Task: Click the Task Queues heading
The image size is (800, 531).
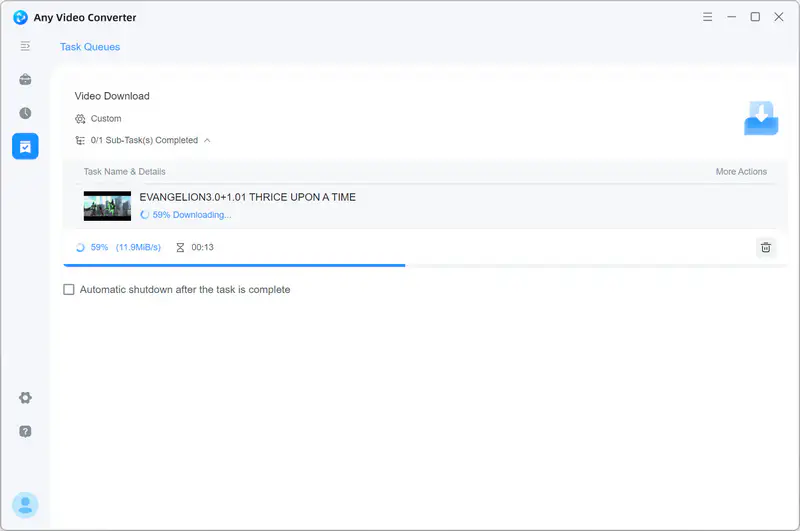Action: coord(90,47)
